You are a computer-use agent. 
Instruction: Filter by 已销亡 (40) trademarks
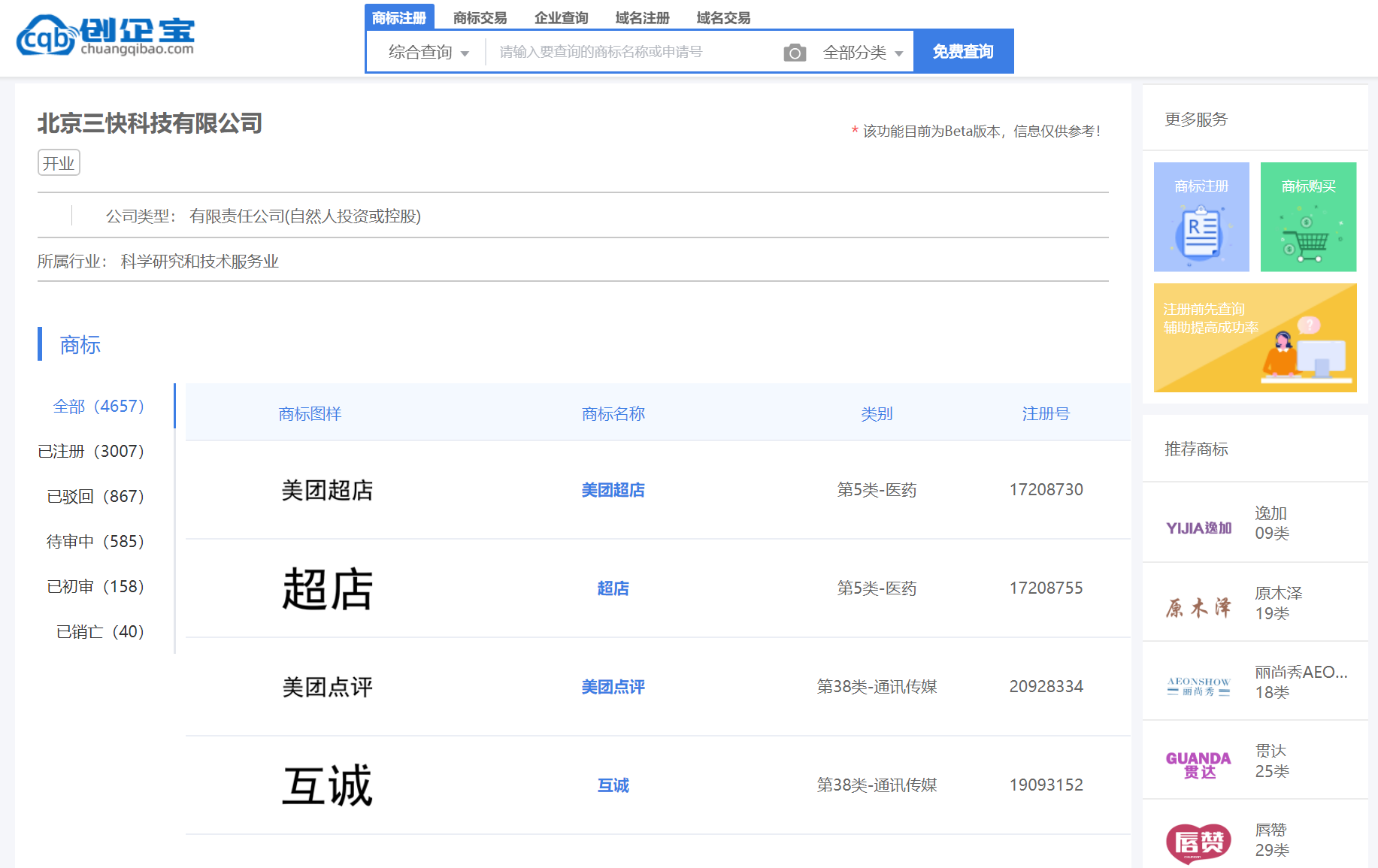(100, 631)
